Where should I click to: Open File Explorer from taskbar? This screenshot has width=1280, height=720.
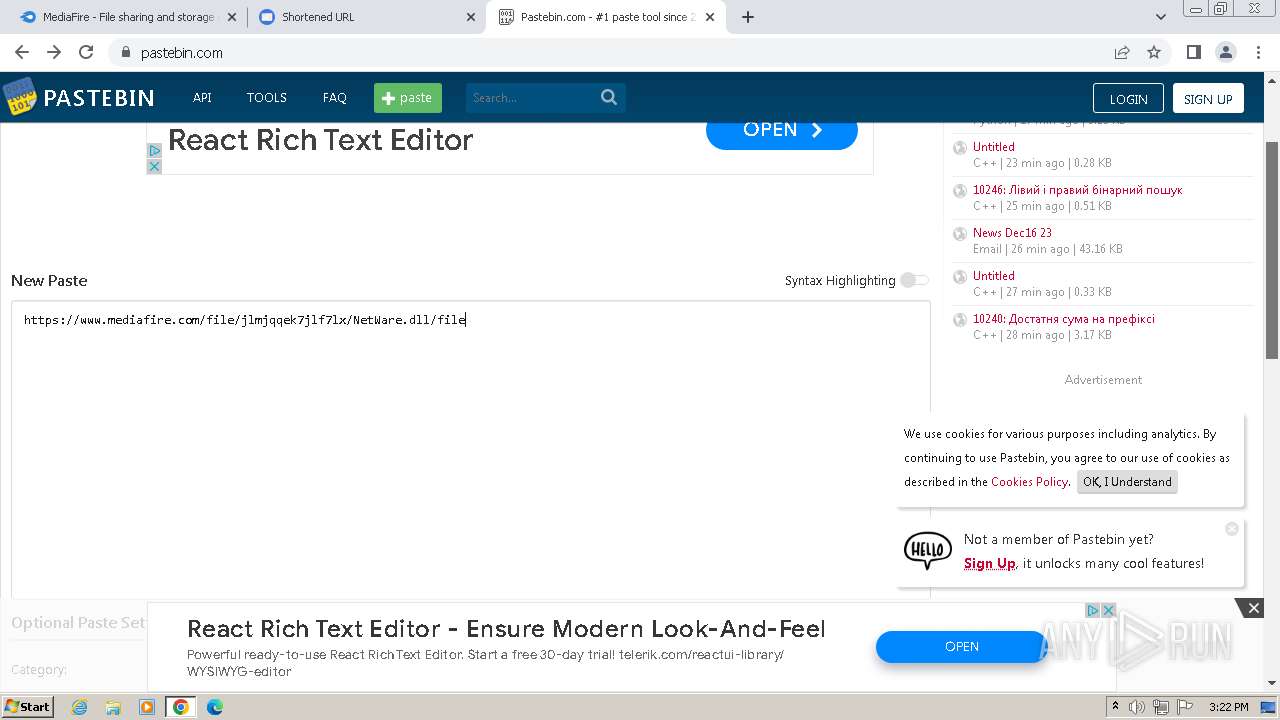tap(113, 707)
